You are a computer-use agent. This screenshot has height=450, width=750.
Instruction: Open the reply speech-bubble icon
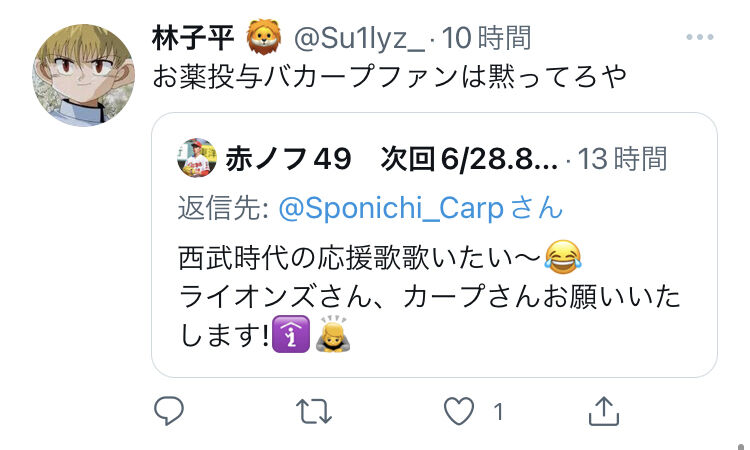pos(169,410)
